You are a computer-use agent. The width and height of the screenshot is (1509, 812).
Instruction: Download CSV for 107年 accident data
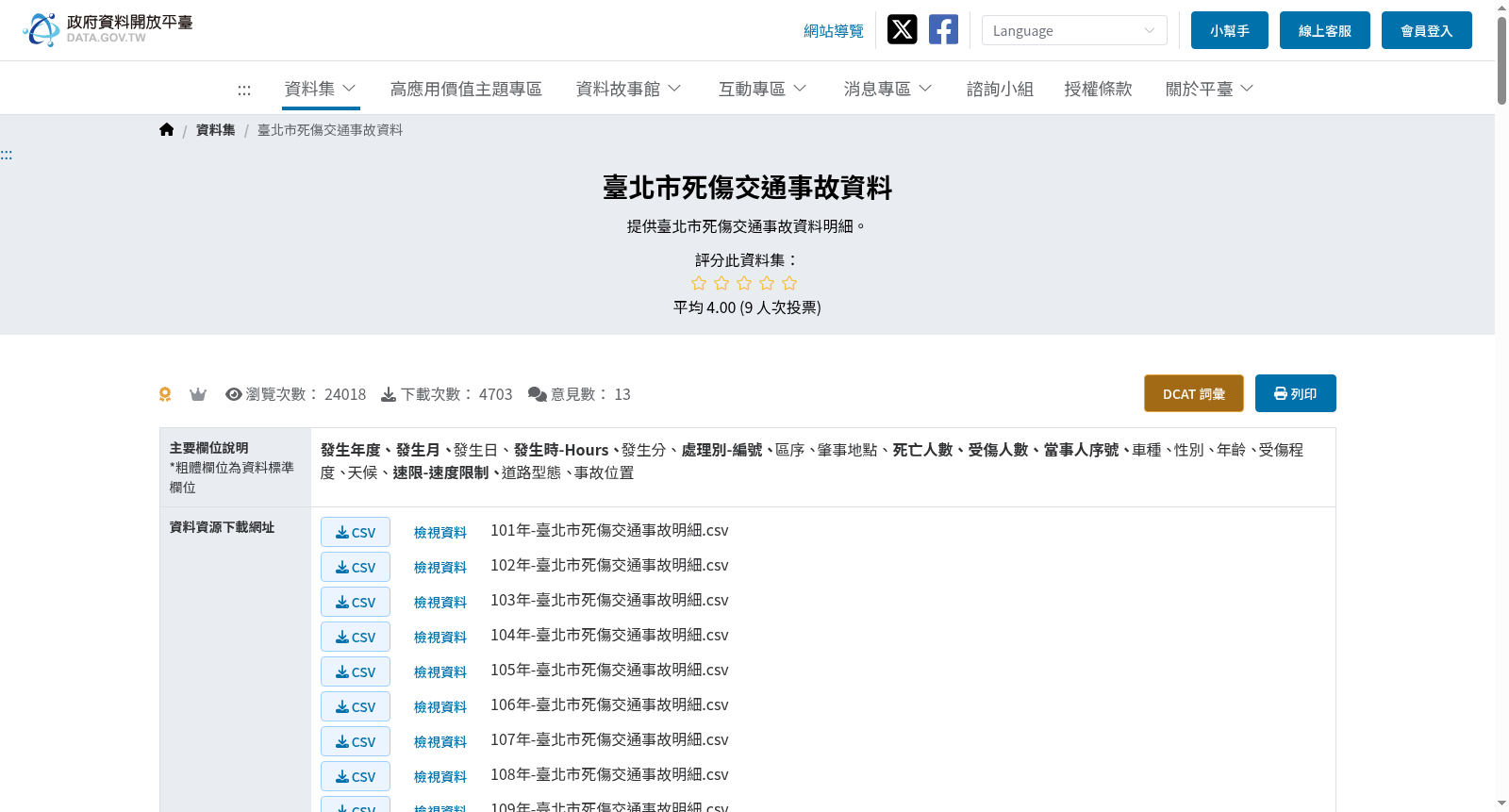click(356, 741)
